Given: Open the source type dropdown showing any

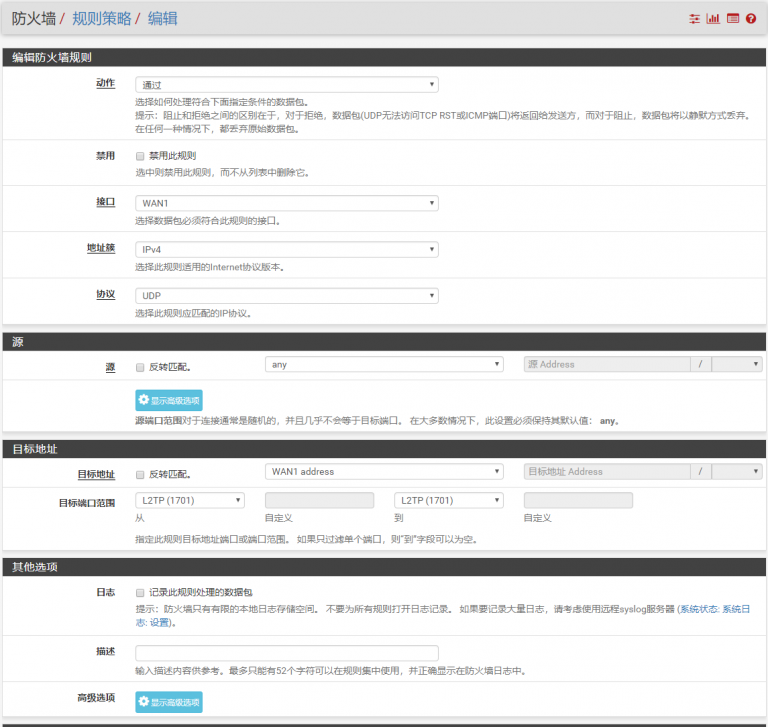Looking at the screenshot, I should tap(384, 364).
